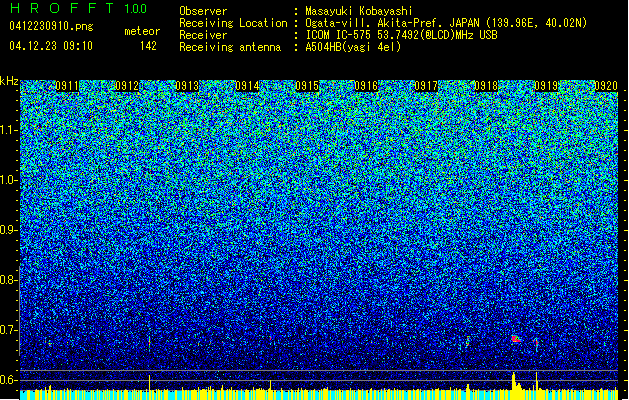The height and width of the screenshot is (400, 629).
Task: Click the 'Observer' field label
Action: coord(203,11)
